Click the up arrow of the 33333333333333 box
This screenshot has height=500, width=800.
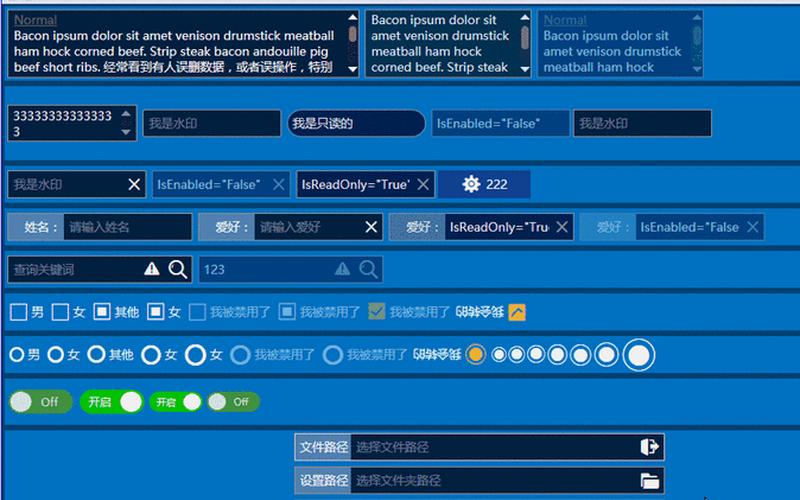[126, 113]
